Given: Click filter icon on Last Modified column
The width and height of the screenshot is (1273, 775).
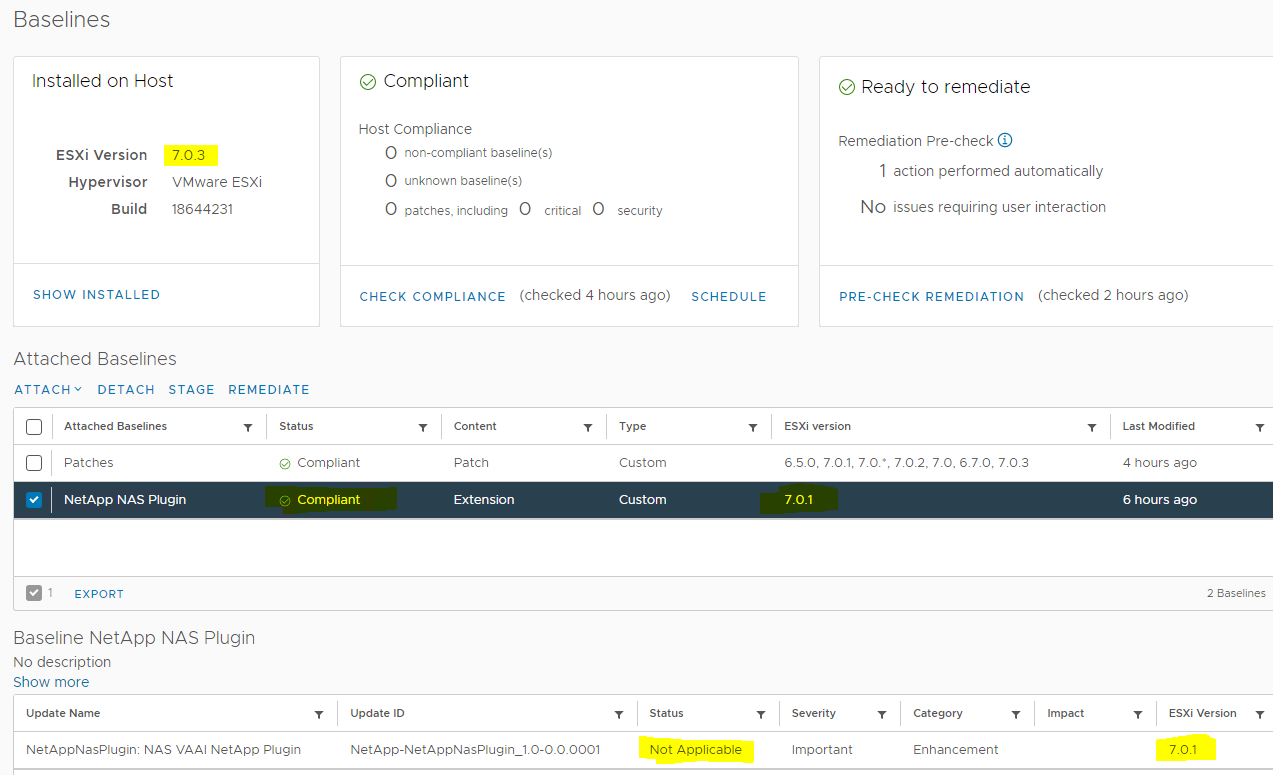Looking at the screenshot, I should coord(1259,427).
